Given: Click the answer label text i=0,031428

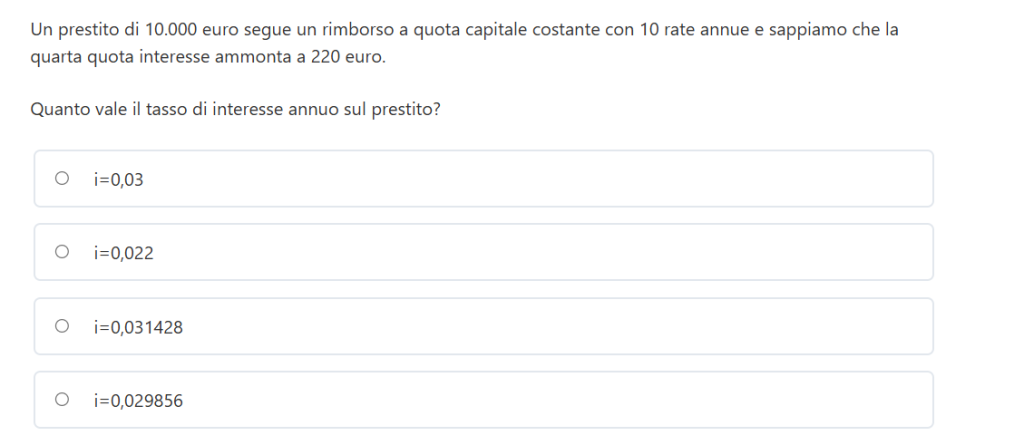Looking at the screenshot, I should pyautogui.click(x=138, y=327).
